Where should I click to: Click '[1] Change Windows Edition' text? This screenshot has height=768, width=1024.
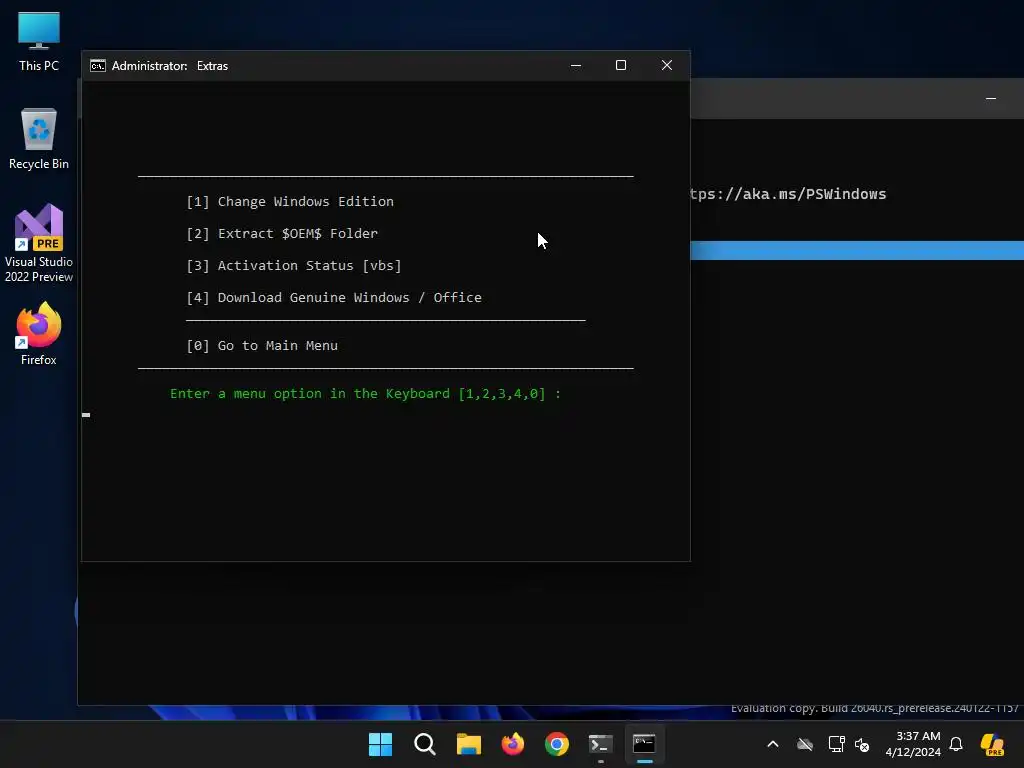[290, 201]
